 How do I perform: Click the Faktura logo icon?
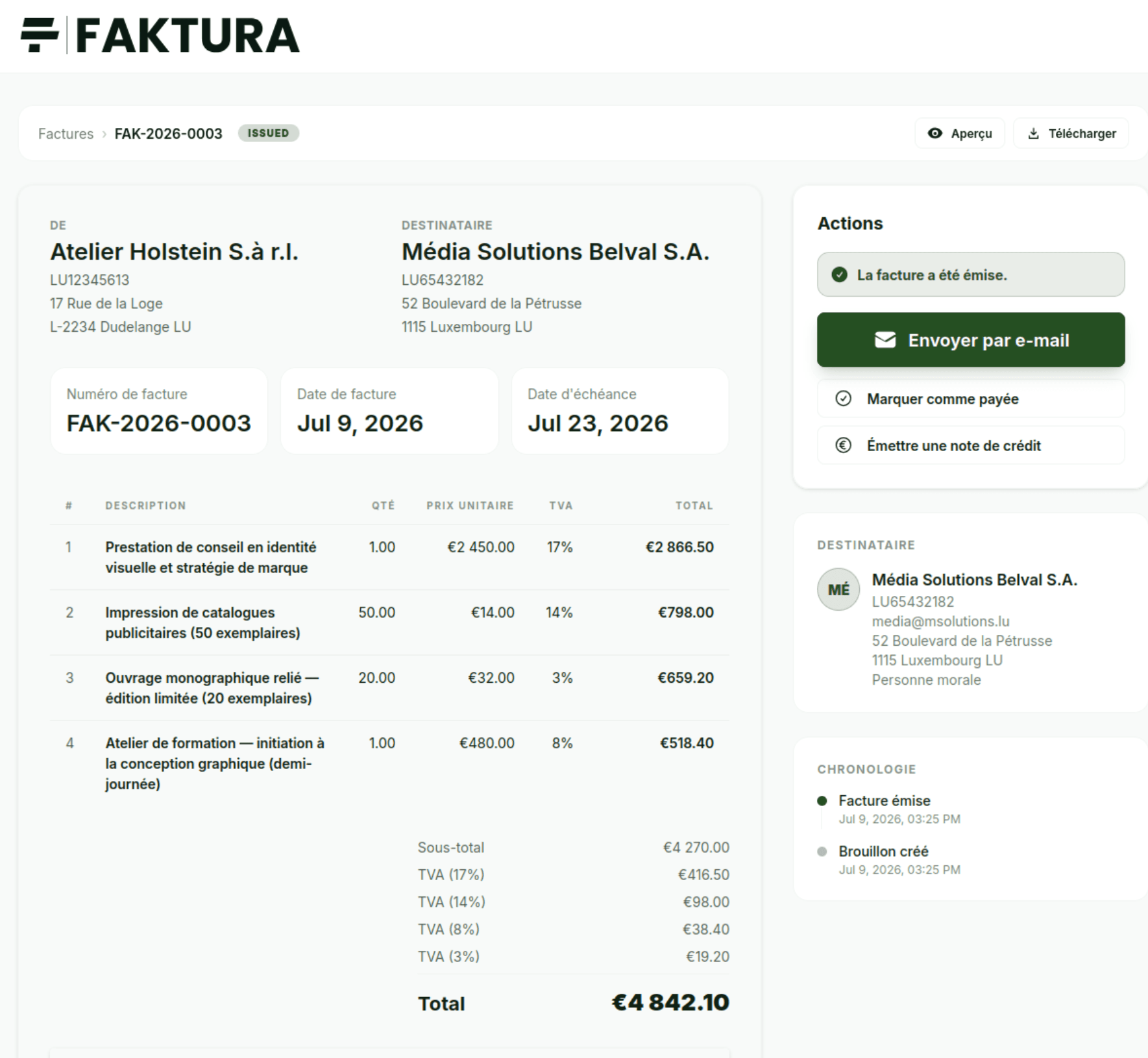point(40,35)
